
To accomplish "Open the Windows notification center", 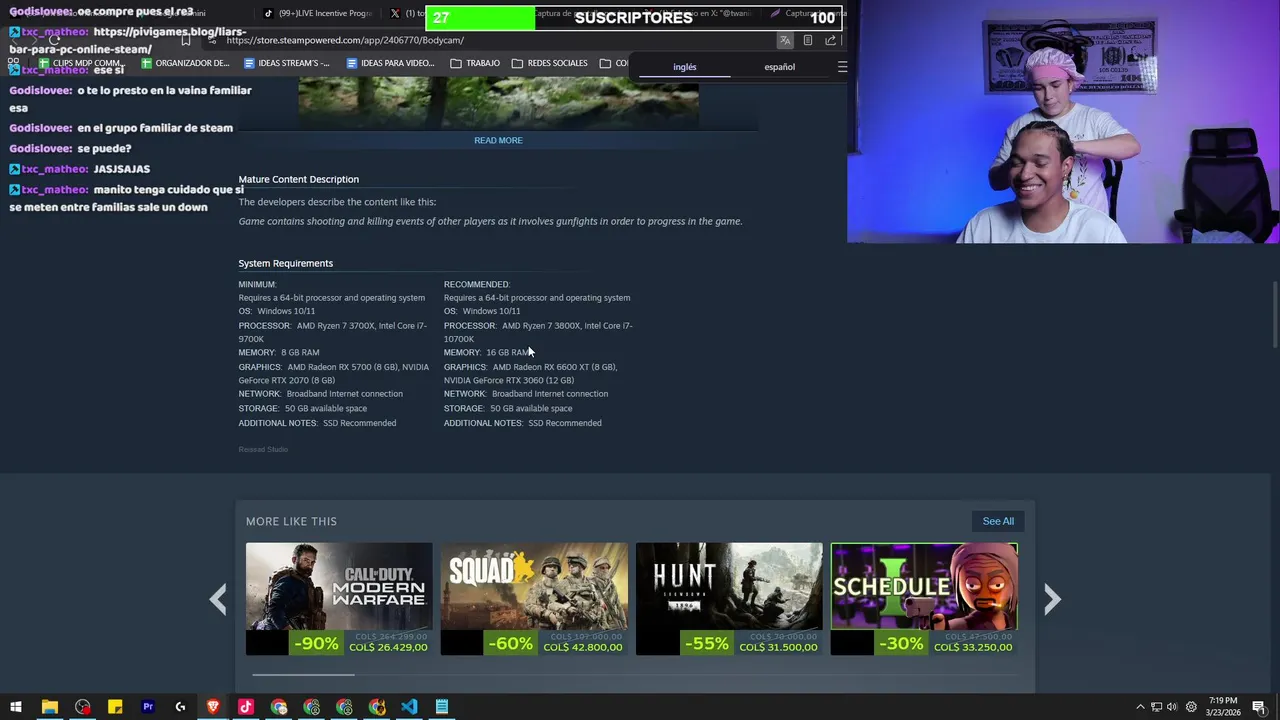I will click(1259, 707).
